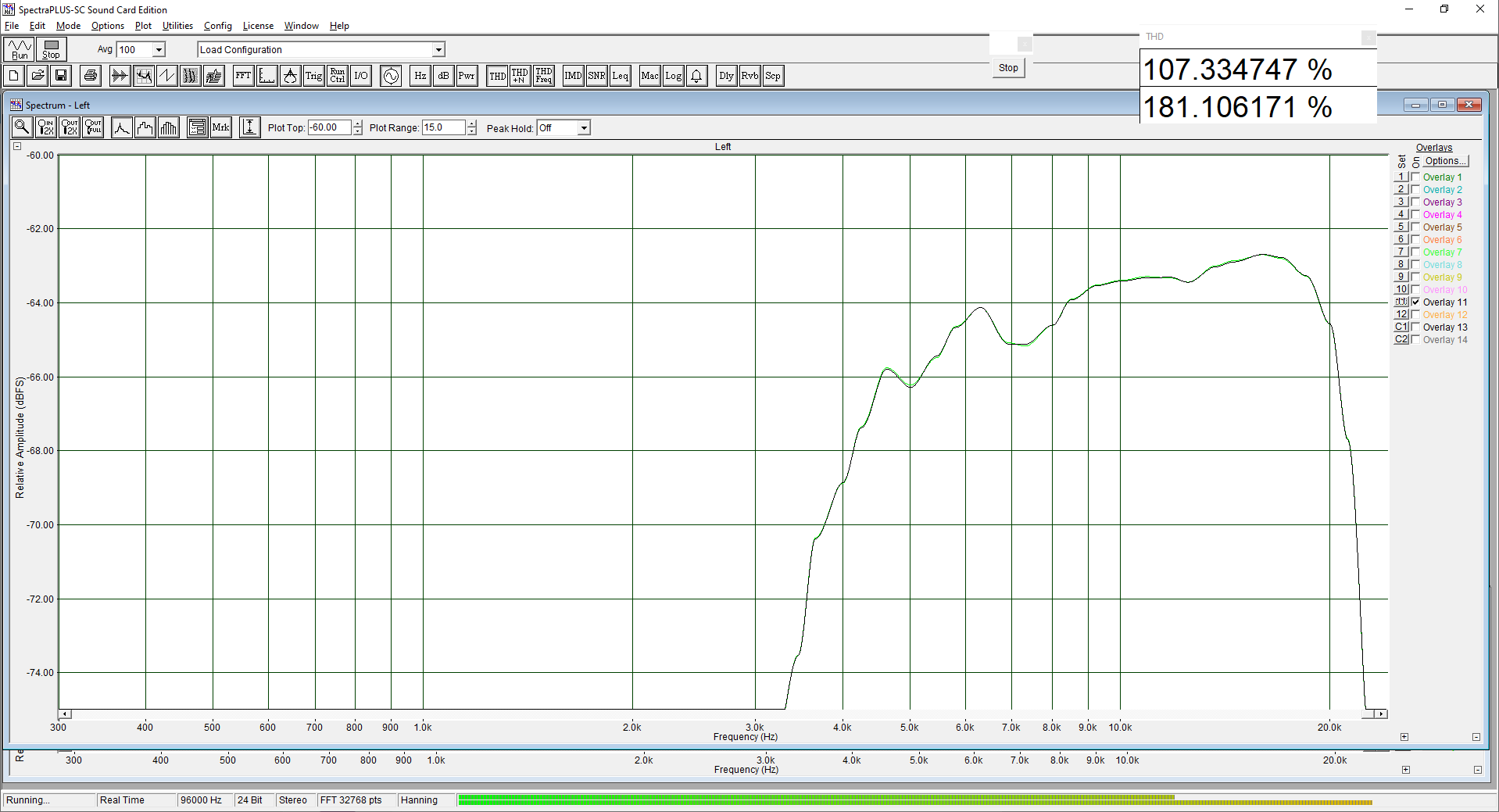The width and height of the screenshot is (1499, 812).
Task: Enable the Overlay 1 checkbox
Action: click(x=1415, y=177)
